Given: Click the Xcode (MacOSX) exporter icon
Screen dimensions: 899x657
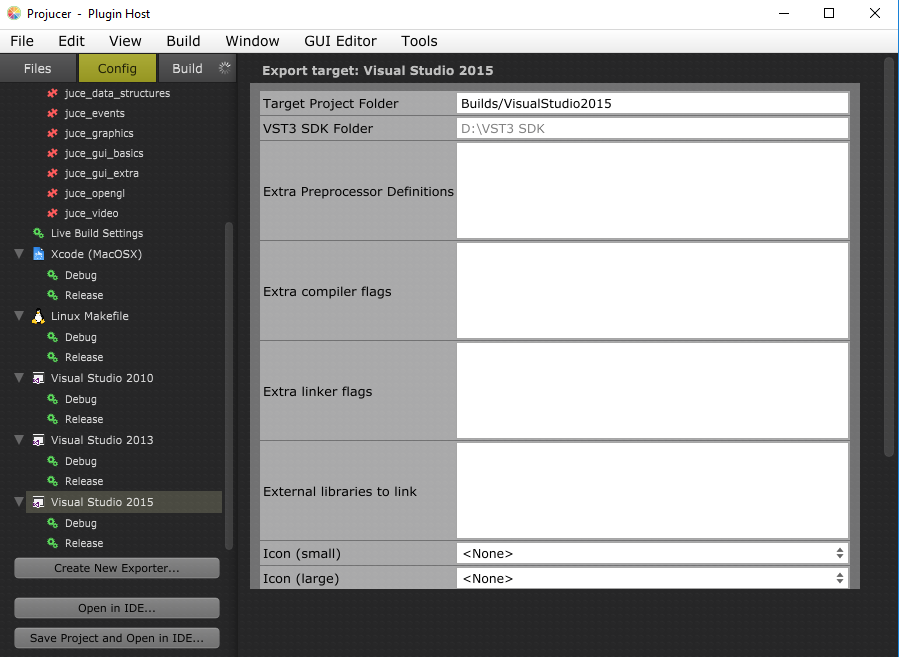Looking at the screenshot, I should tap(38, 254).
